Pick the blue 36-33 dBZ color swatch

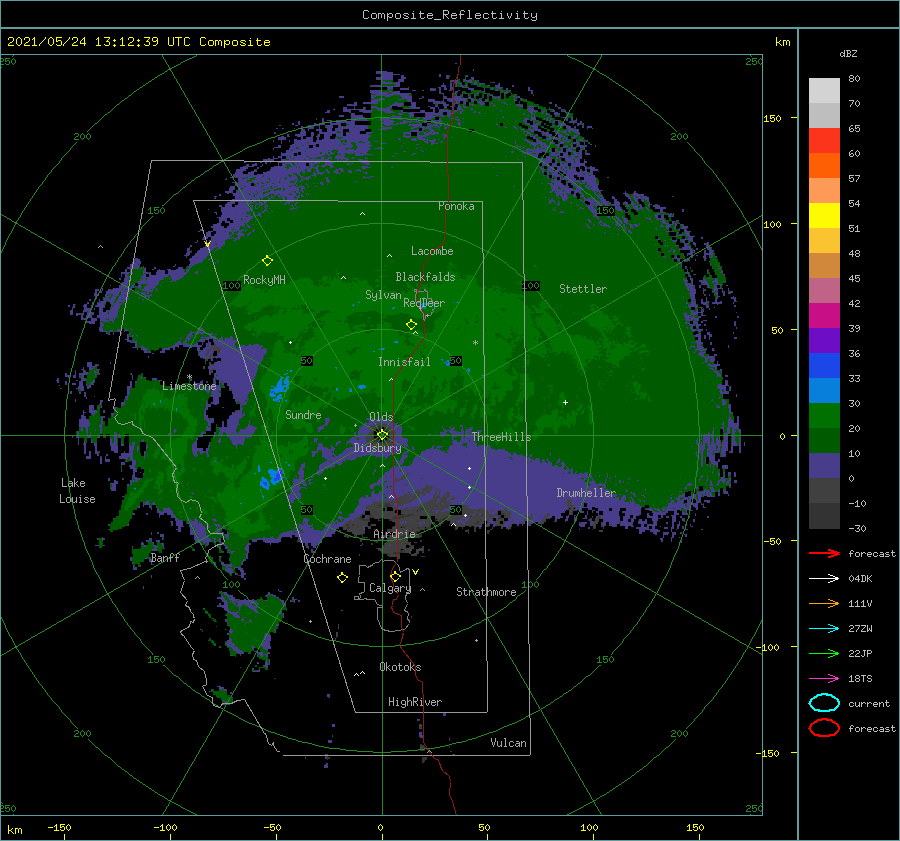tap(824, 366)
